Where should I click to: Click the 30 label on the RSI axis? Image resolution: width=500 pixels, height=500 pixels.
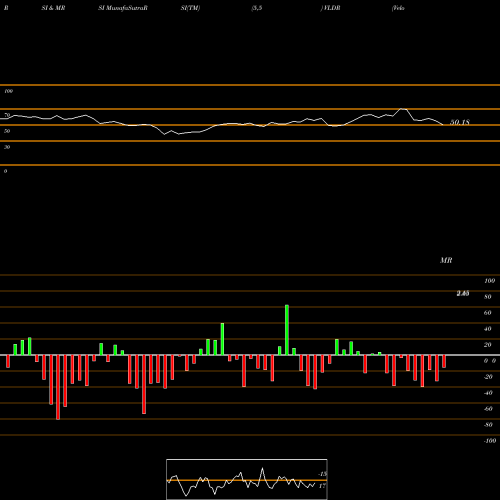coord(7,147)
